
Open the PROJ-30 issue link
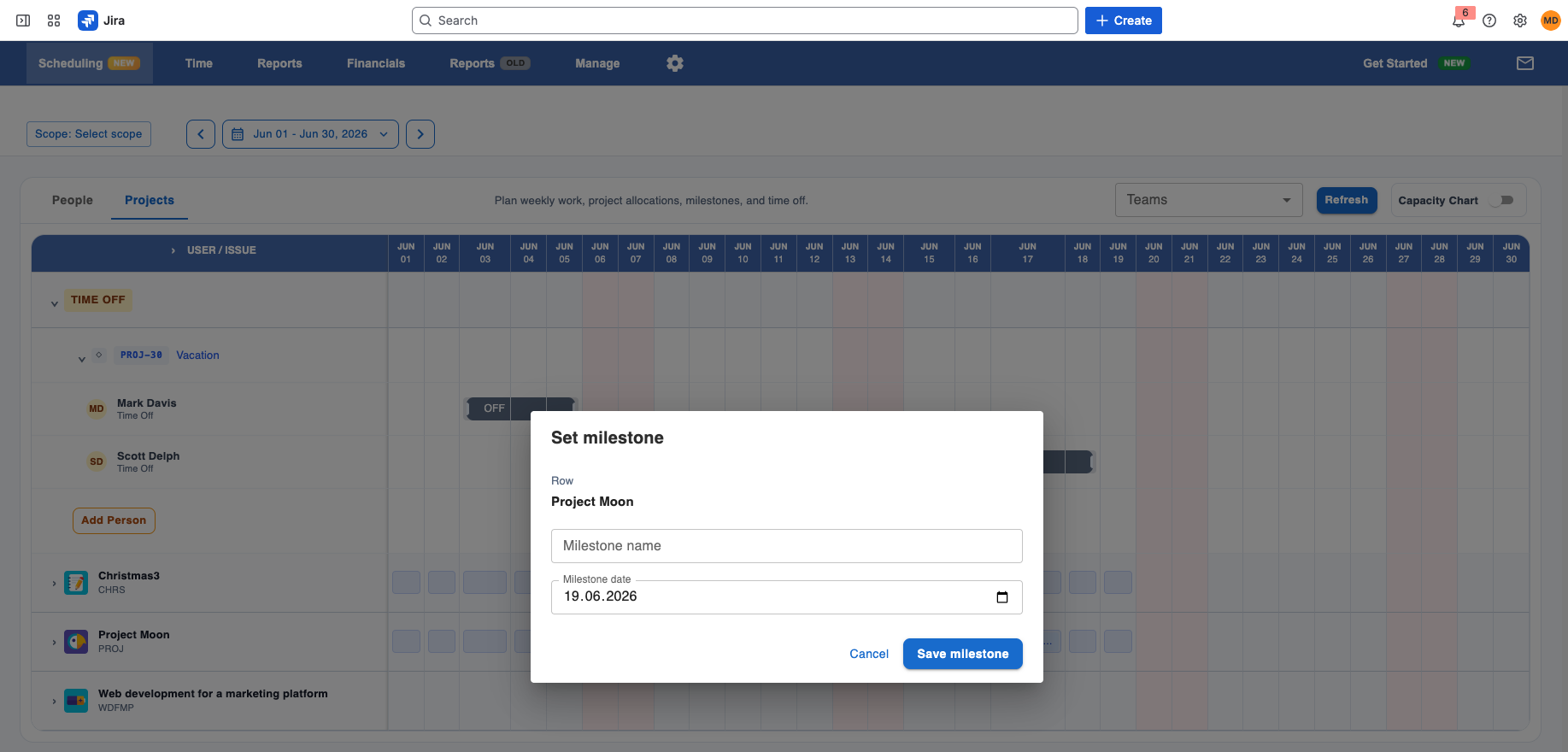(x=141, y=355)
